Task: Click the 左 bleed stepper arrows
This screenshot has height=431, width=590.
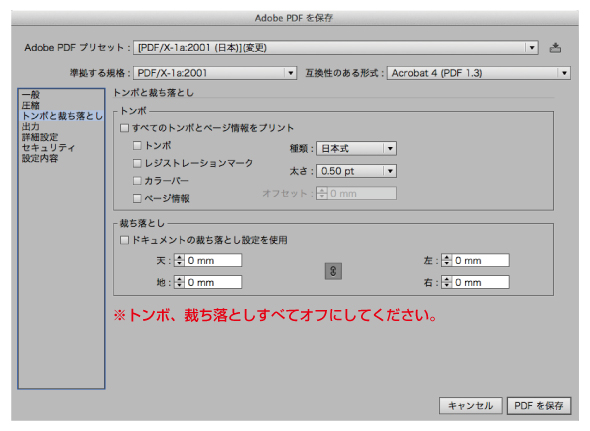Action: tap(447, 260)
